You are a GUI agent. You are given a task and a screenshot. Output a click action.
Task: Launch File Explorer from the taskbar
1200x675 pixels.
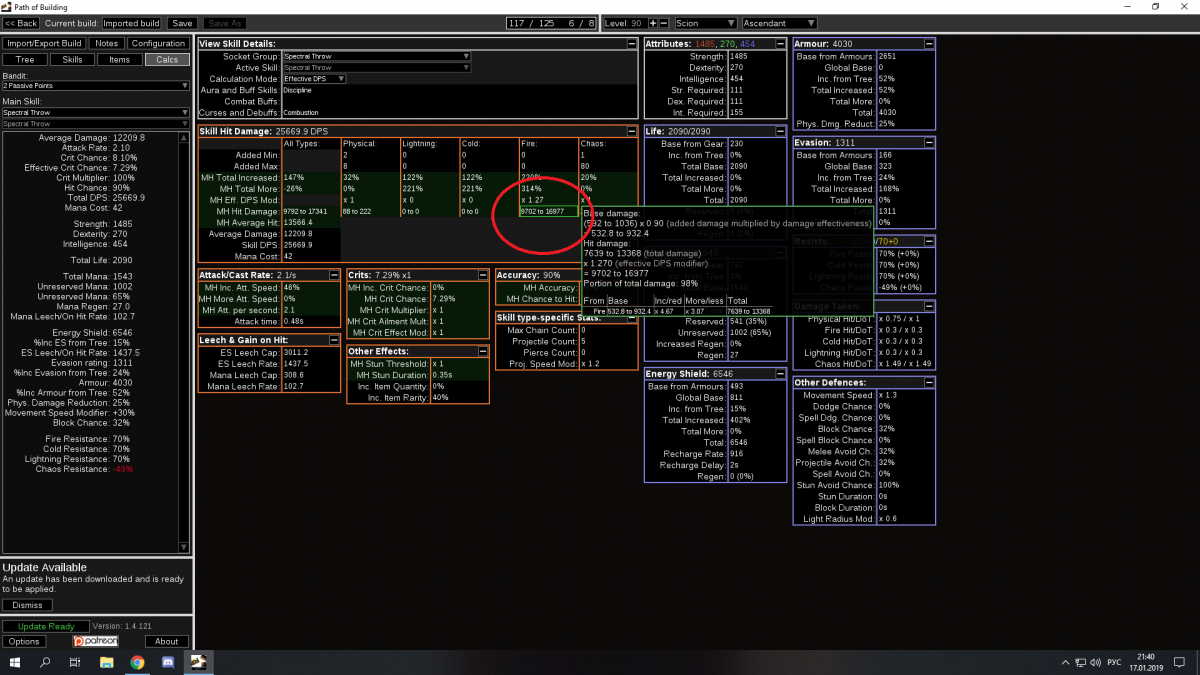point(106,662)
